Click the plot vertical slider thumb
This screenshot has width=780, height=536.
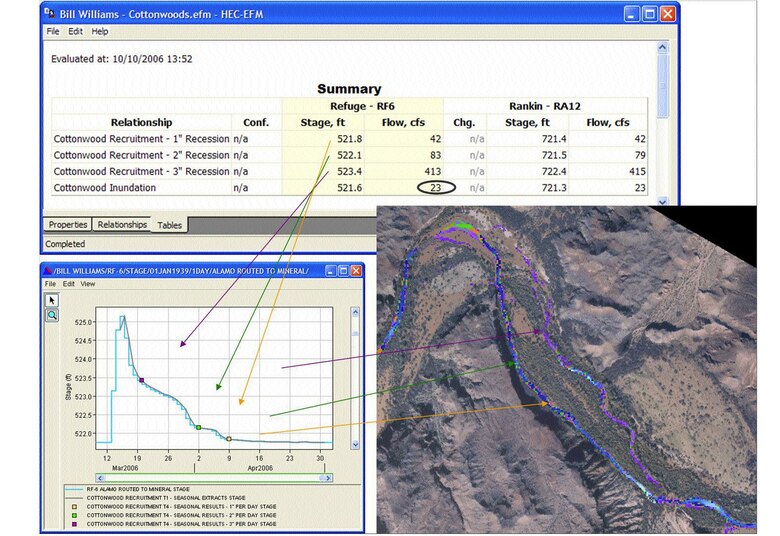pyautogui.click(x=355, y=333)
